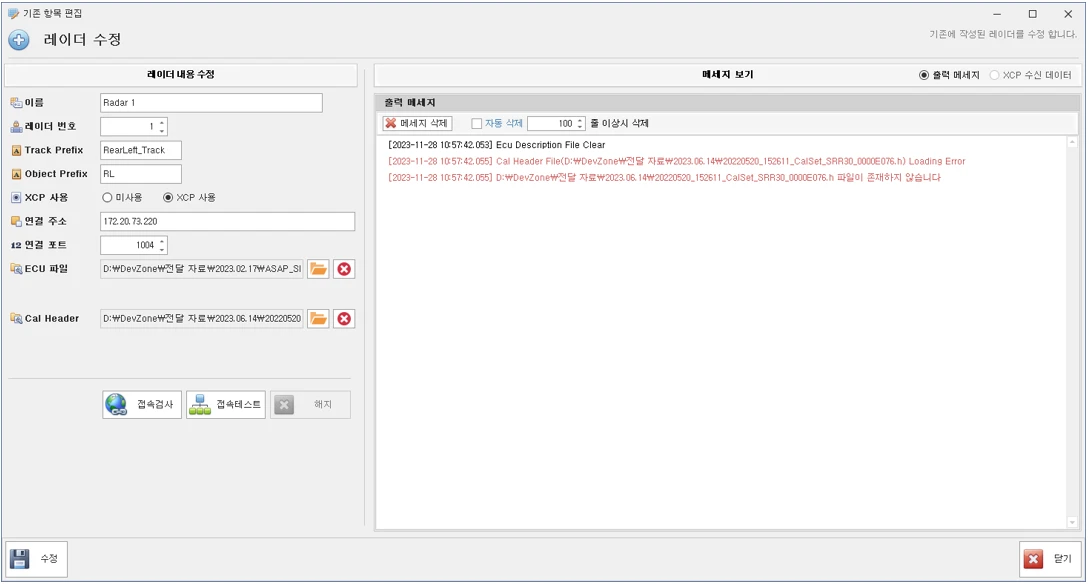Decrease the auto-delete line count of 100
This screenshot has height=584, width=1089.
580,128
